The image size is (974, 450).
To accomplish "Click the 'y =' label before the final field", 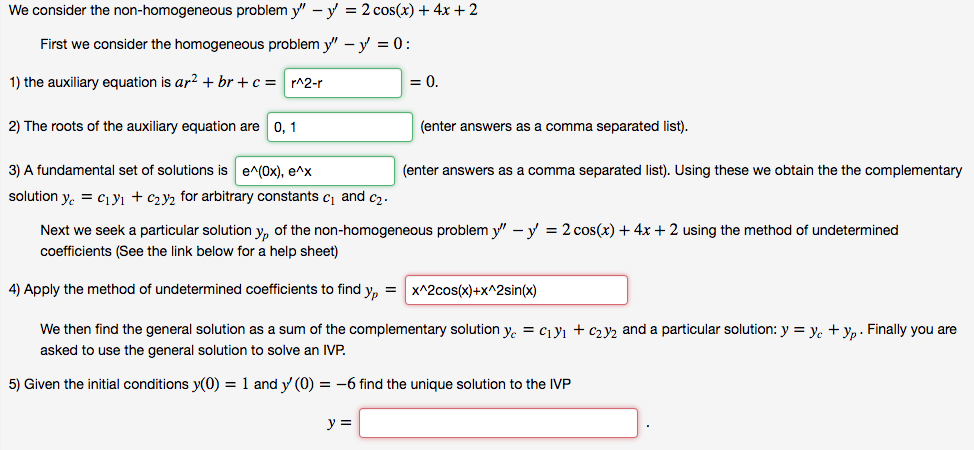I will click(339, 423).
